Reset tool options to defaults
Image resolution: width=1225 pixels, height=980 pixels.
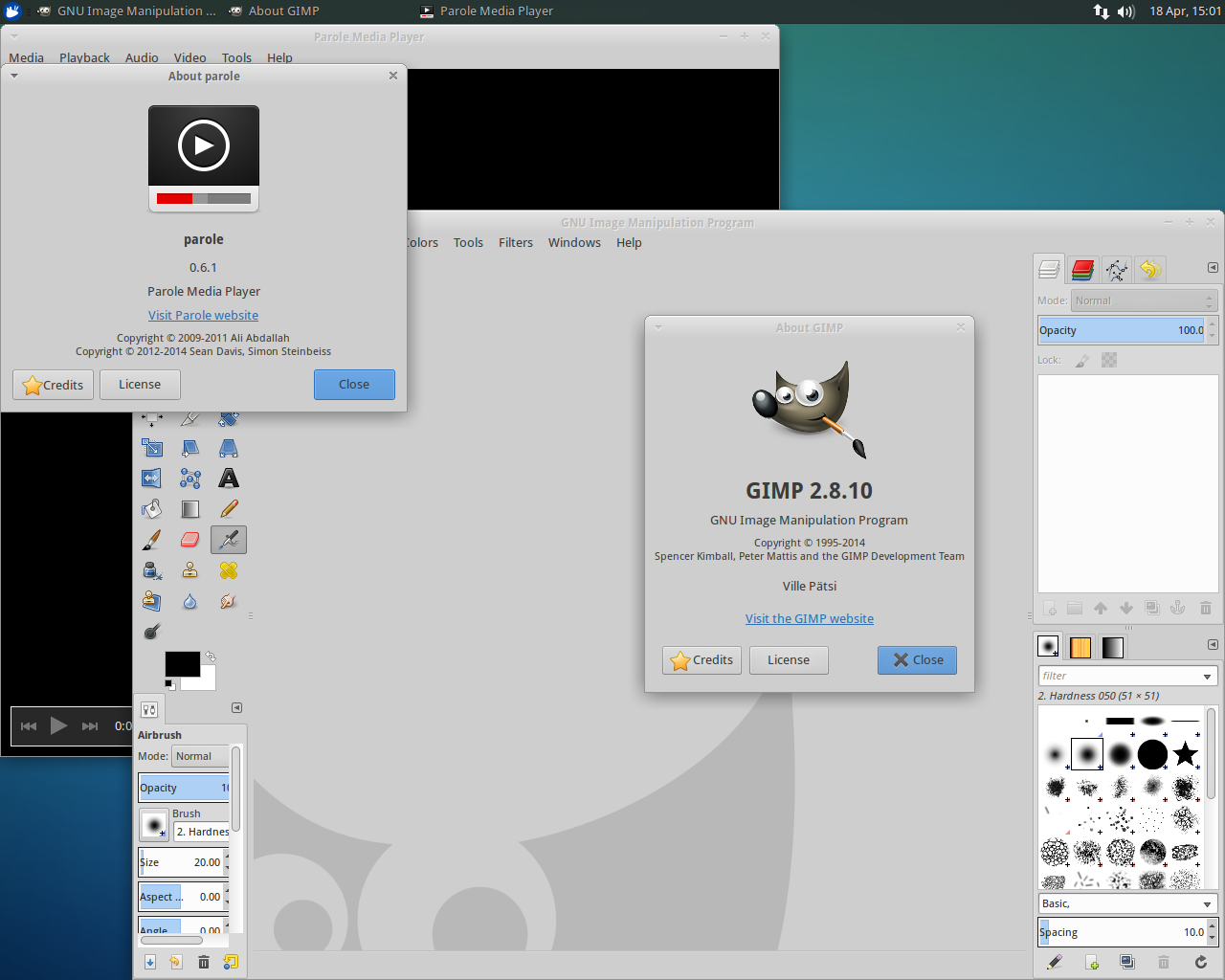pos(231,962)
